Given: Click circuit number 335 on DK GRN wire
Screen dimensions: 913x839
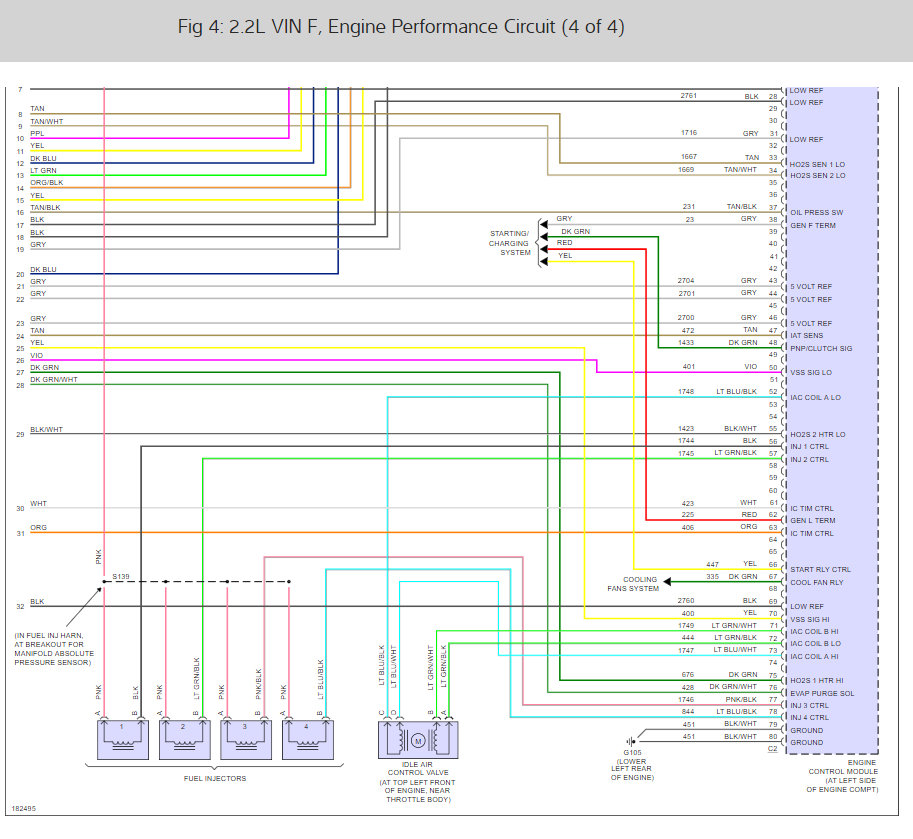Looking at the screenshot, I should [713, 576].
